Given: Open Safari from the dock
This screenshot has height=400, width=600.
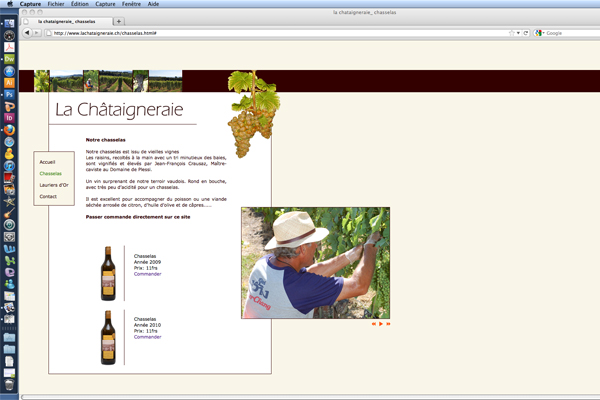Looking at the screenshot, I should tap(9, 142).
